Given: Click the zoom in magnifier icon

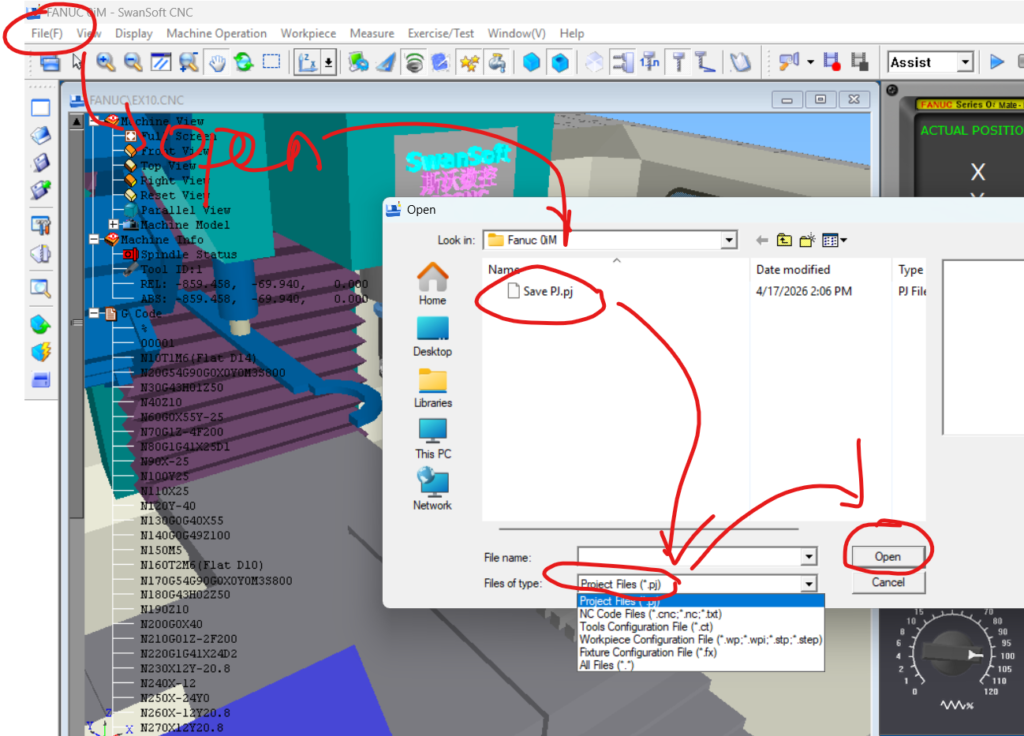Looking at the screenshot, I should coord(105,62).
